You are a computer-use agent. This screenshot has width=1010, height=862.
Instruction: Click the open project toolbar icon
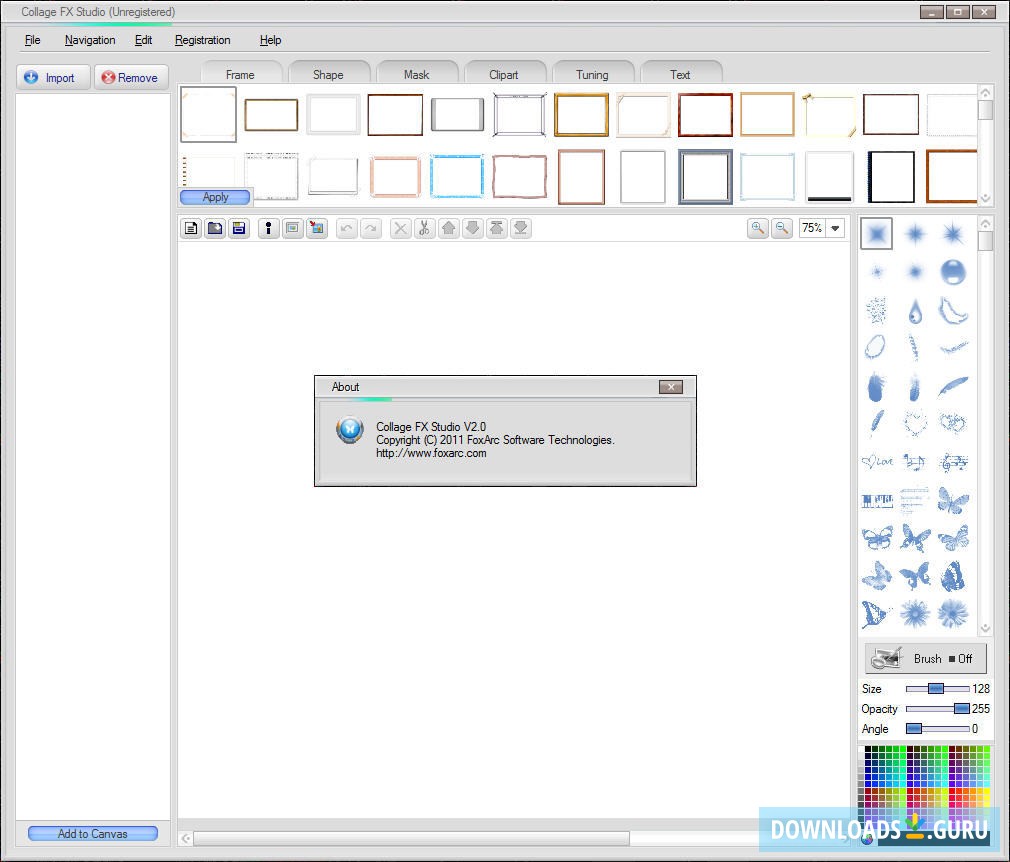(x=215, y=228)
